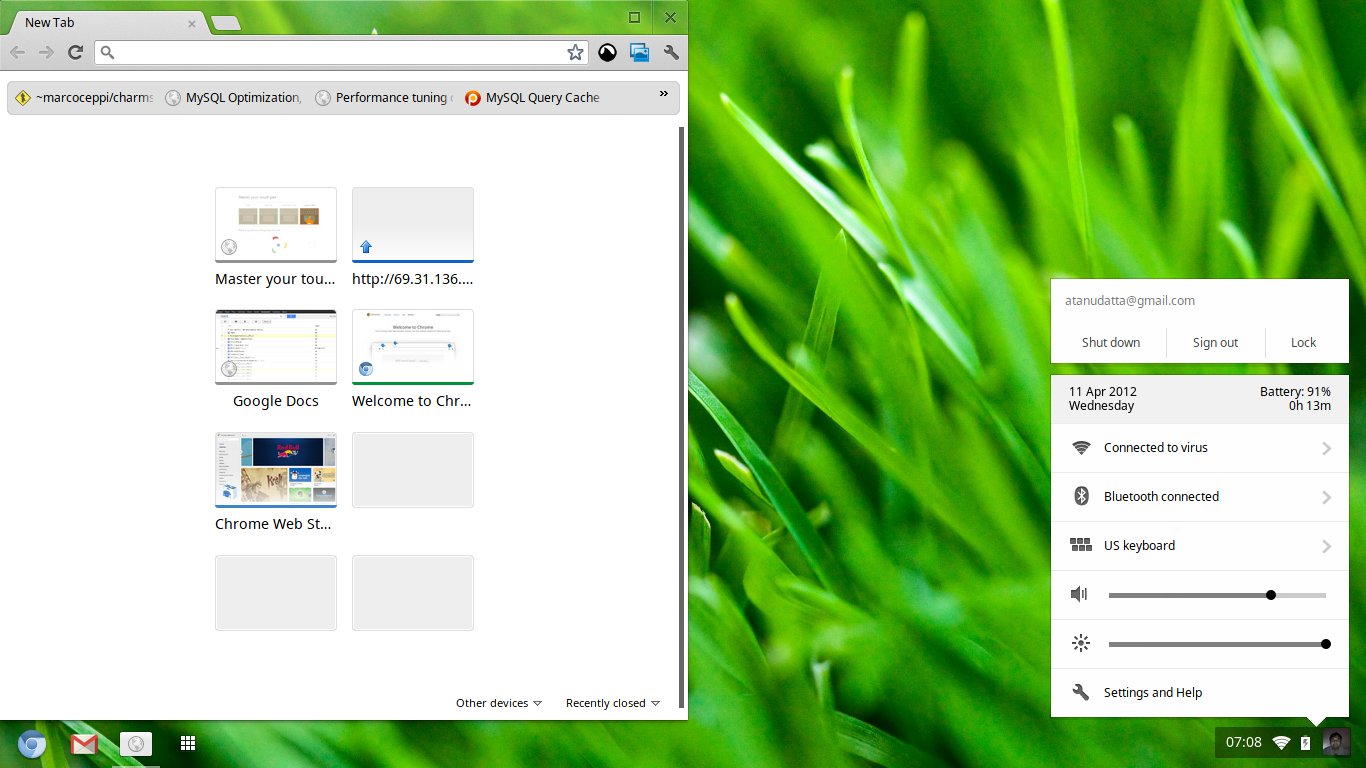Adjust the volume slider
This screenshot has height=768, width=1366.
[1217, 595]
